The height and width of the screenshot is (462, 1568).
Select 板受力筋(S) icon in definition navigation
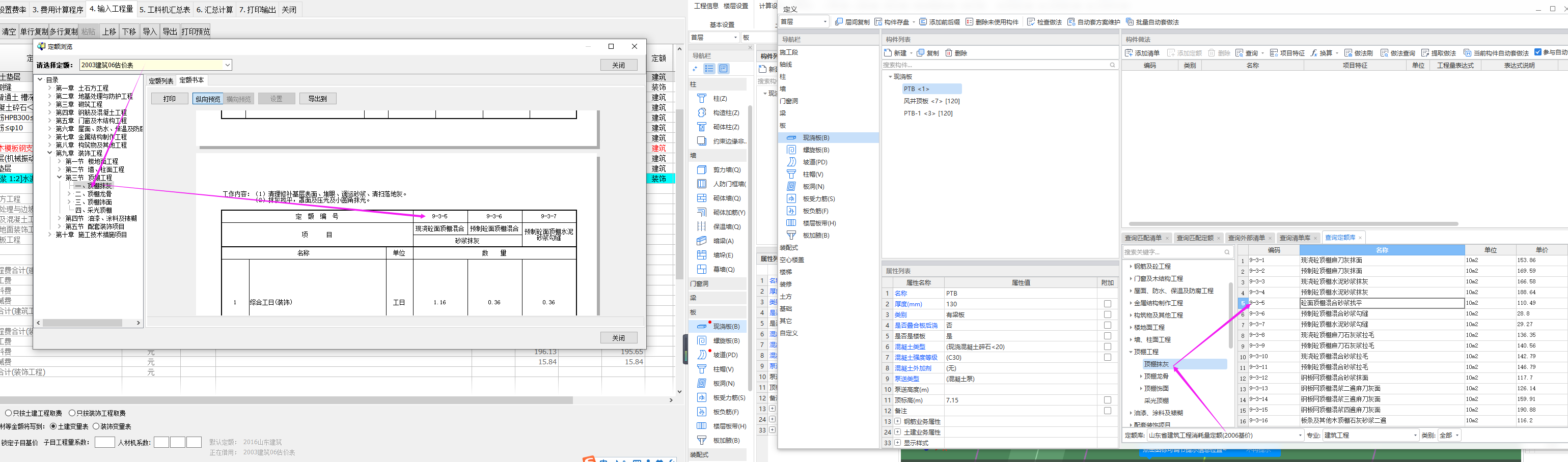point(791,198)
